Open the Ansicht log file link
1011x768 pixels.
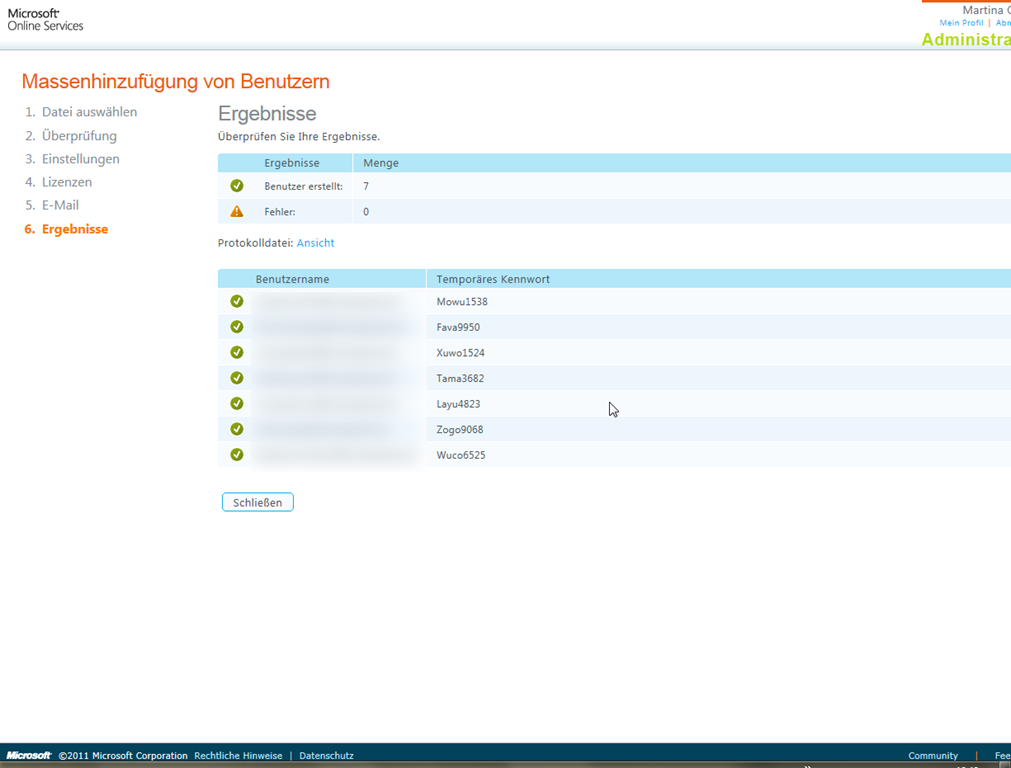click(315, 243)
